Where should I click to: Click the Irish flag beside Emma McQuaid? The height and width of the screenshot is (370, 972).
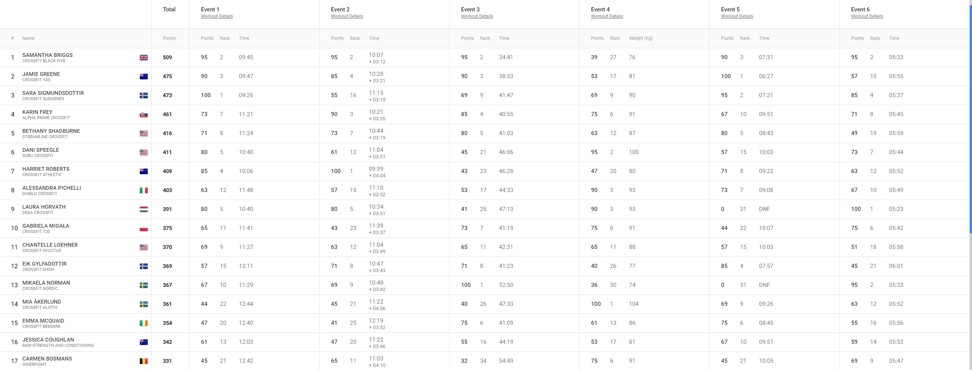point(144,324)
